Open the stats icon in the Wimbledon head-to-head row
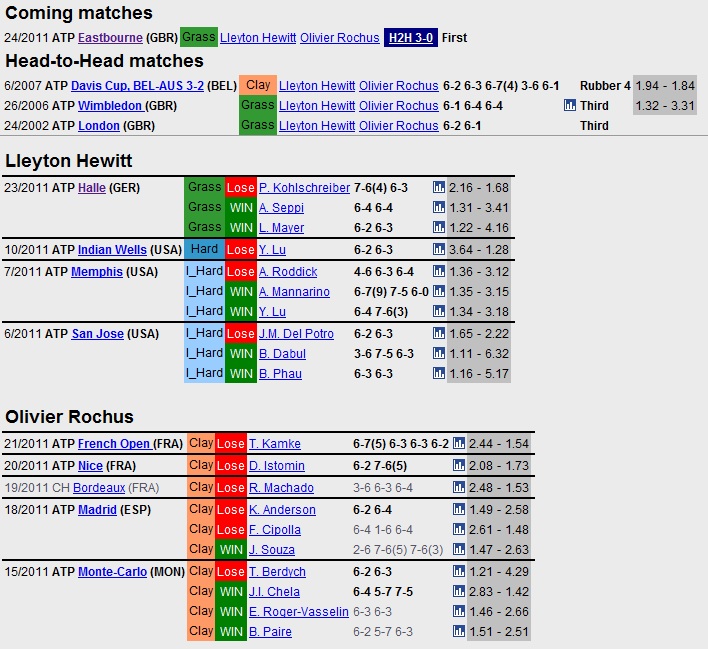 click(x=569, y=105)
